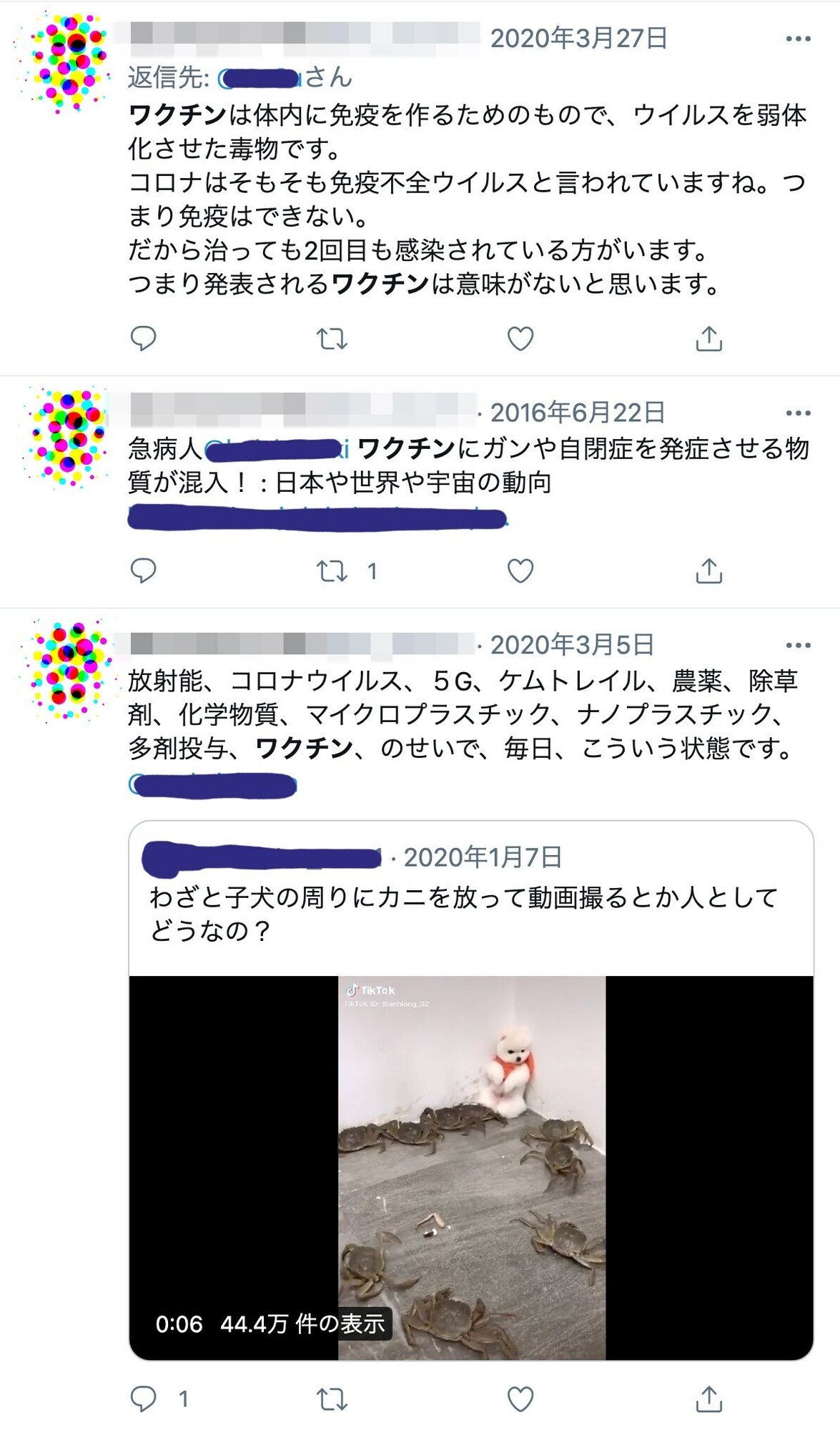Like the March 5, 2020 tweet

[520, 1399]
